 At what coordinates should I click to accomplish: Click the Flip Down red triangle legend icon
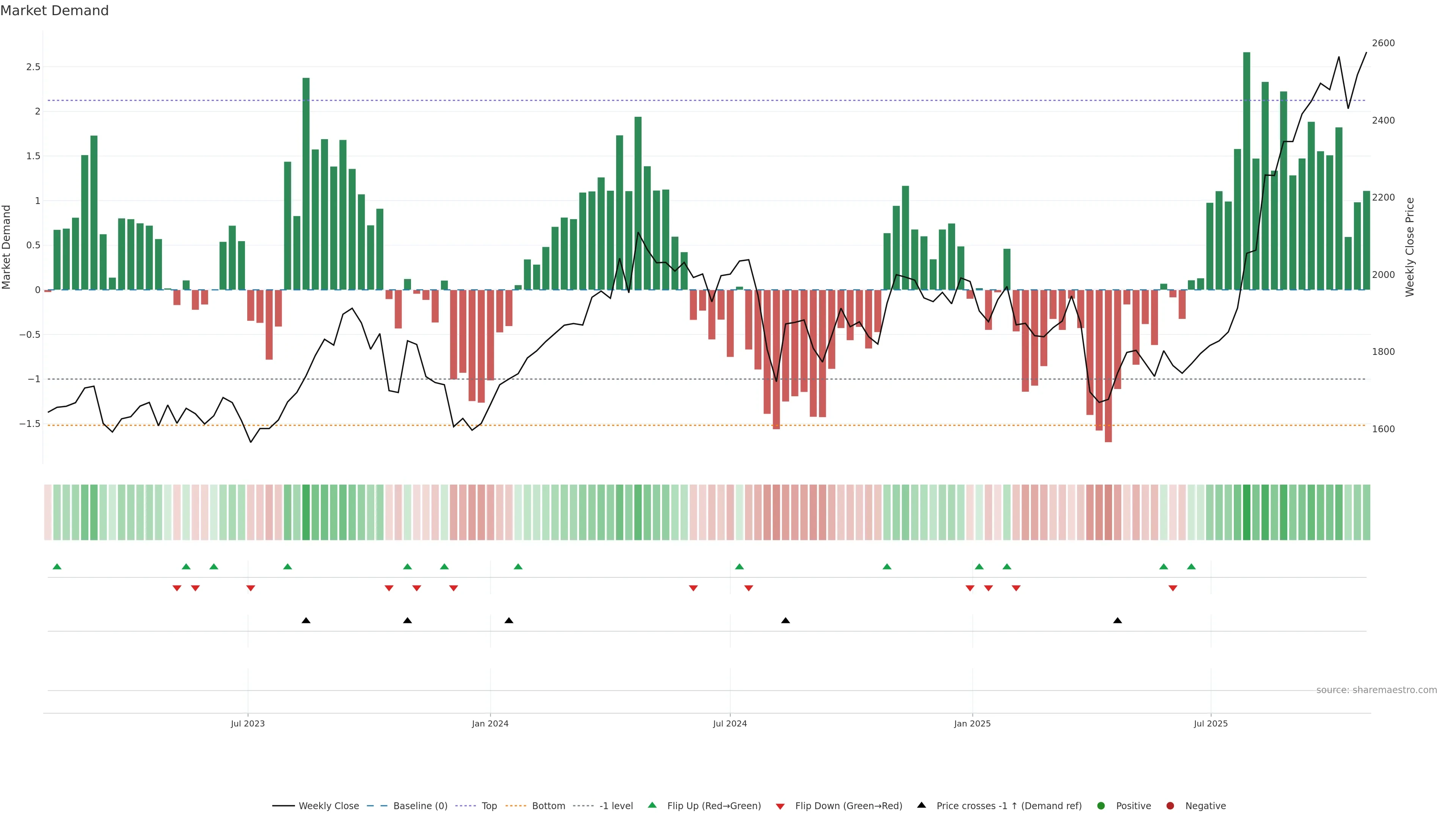780,806
